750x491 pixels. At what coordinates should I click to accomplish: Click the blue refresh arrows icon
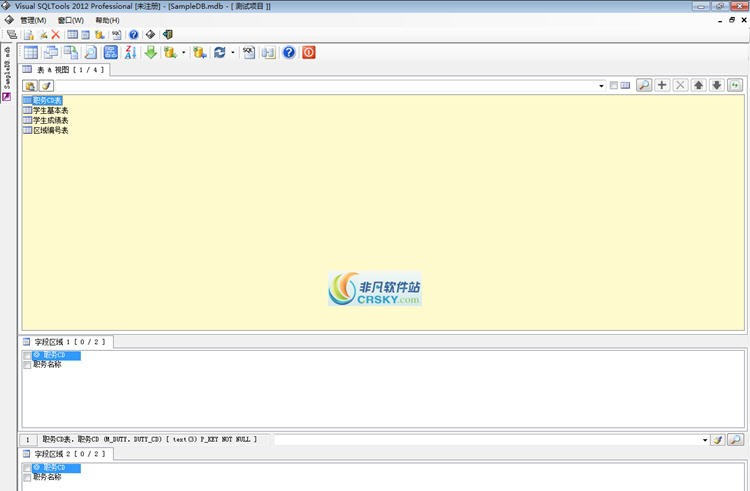tap(220, 53)
